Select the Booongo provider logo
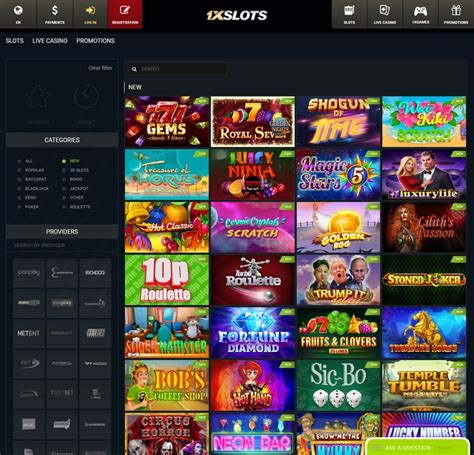The image size is (474, 455). [95, 273]
